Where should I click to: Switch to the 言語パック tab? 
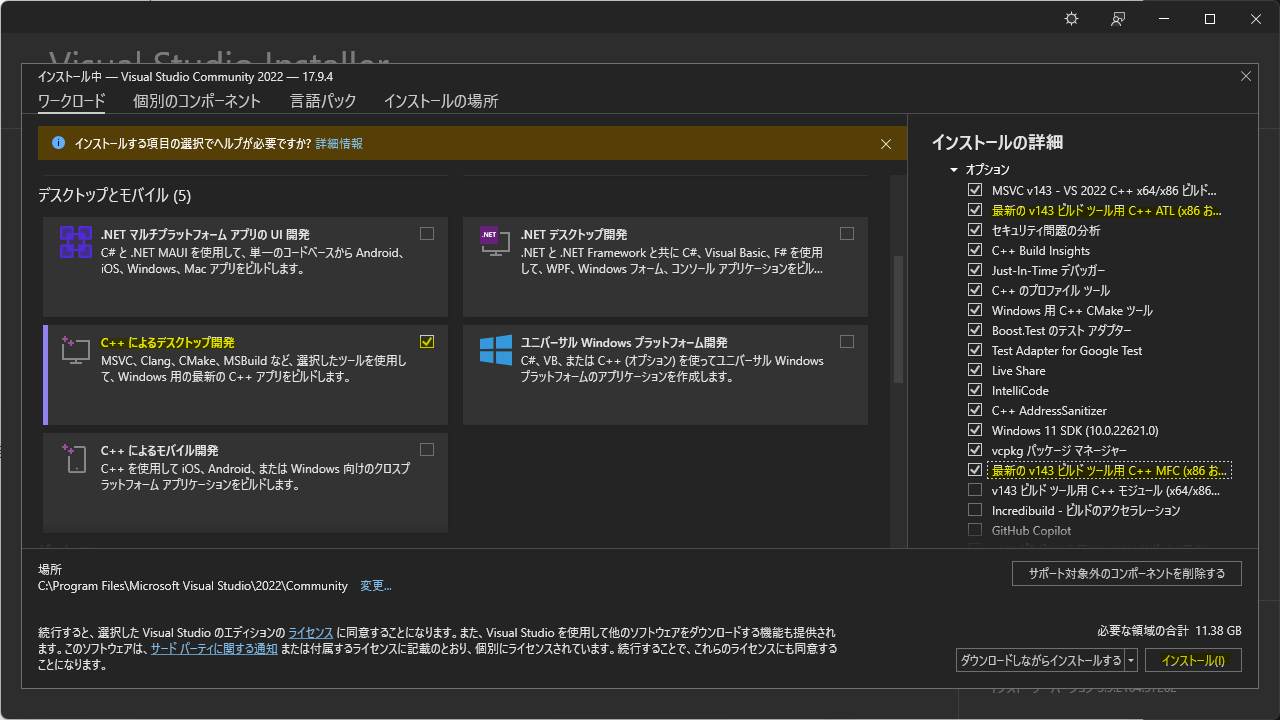click(x=323, y=101)
